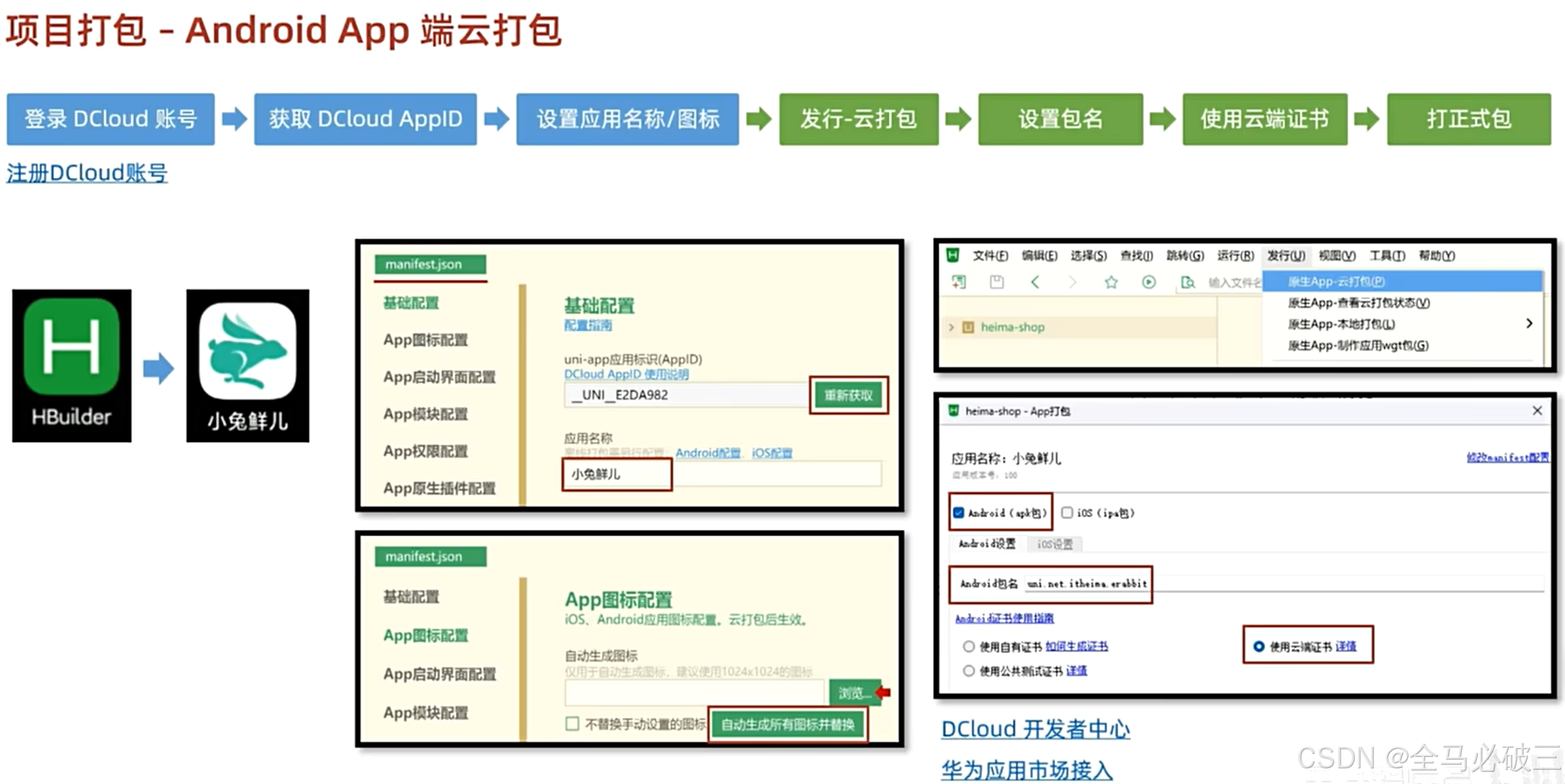Click the run play circle icon
This screenshot has width=1565, height=784.
pos(1149,282)
